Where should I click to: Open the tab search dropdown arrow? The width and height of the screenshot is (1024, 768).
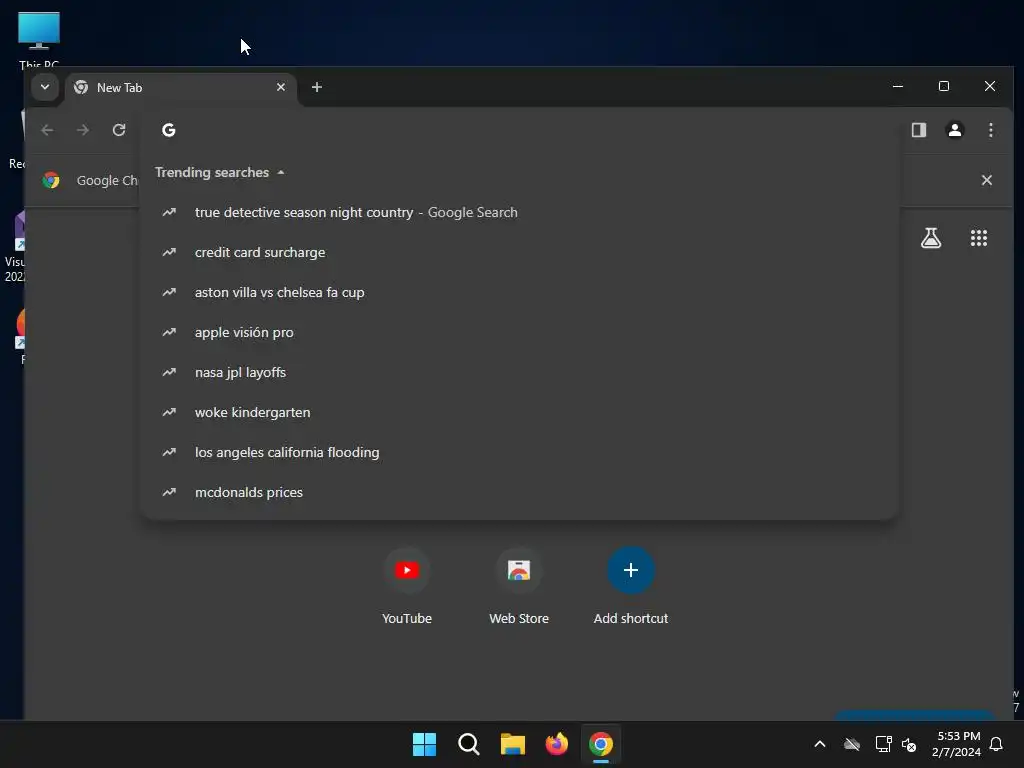[x=45, y=87]
